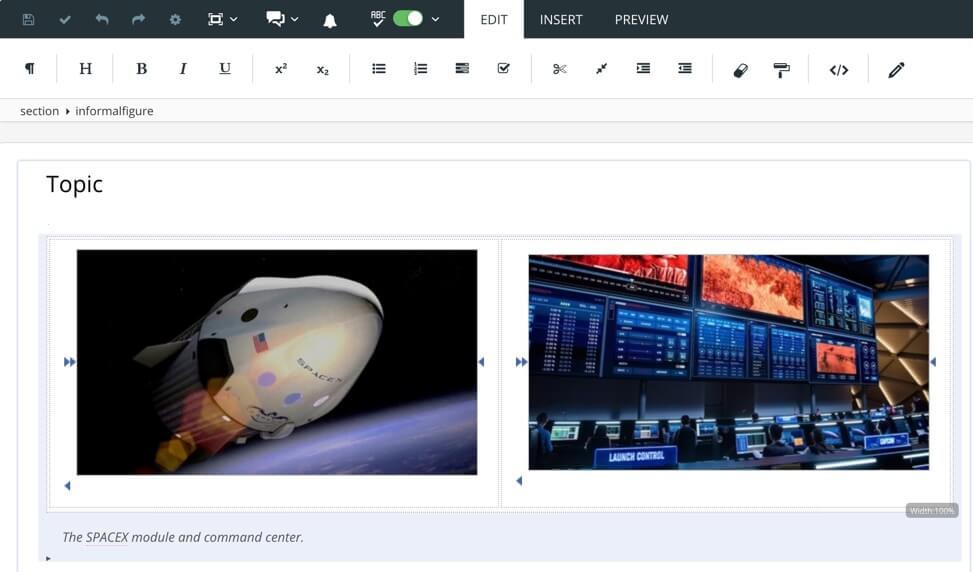Open the settings gear icon
Viewport: 973px width, 572px height.
coord(176,19)
